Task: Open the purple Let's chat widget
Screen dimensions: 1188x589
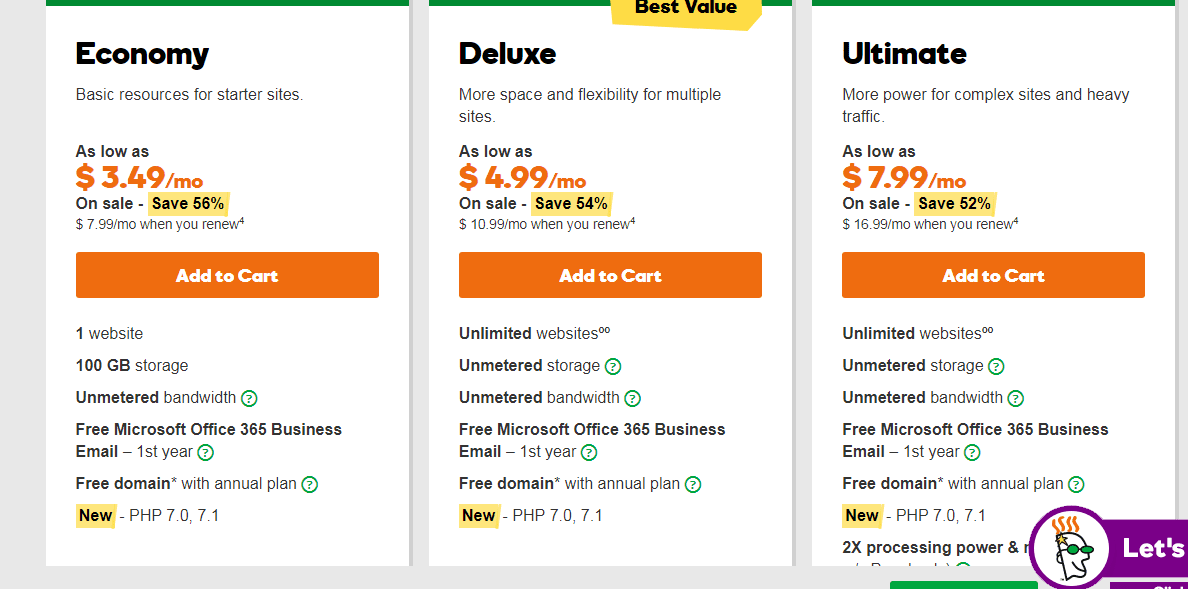Action: (x=1153, y=548)
